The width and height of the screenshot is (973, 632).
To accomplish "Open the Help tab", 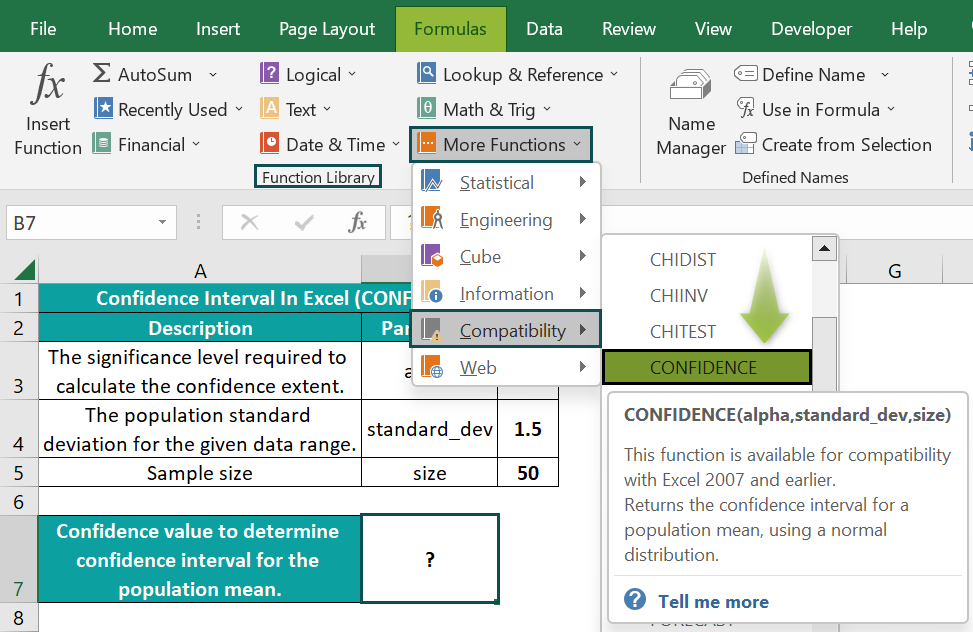I will coord(909,29).
